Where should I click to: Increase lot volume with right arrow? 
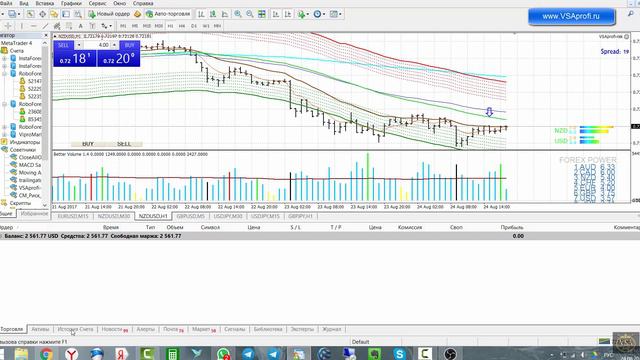point(115,45)
